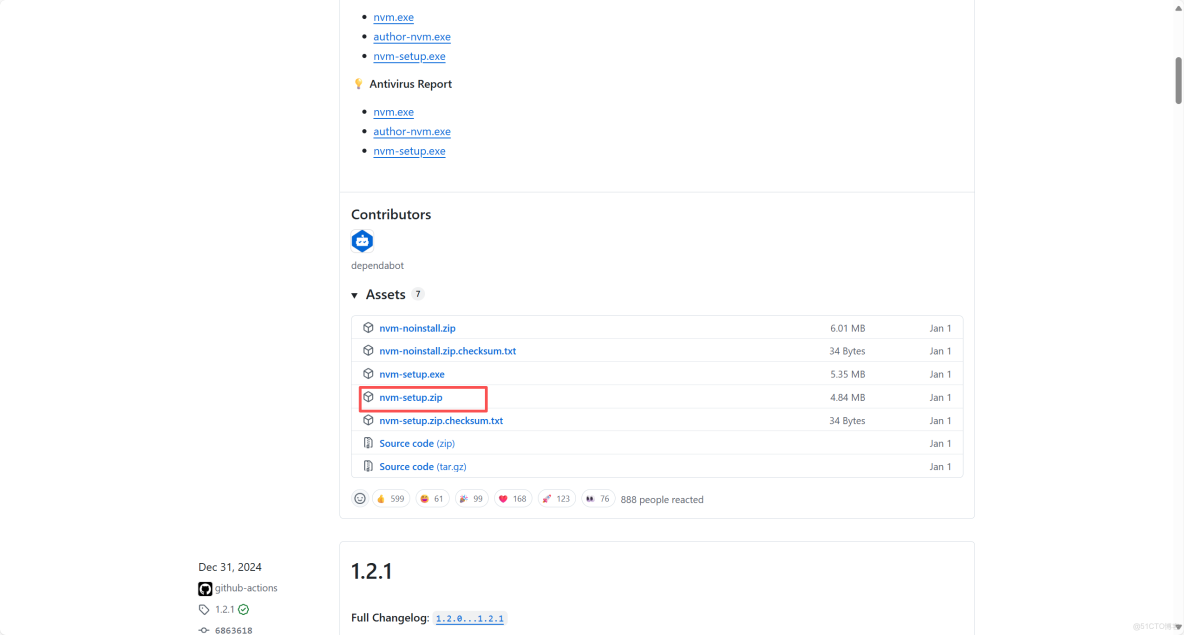Open the smiley add-reaction picker

(x=359, y=498)
